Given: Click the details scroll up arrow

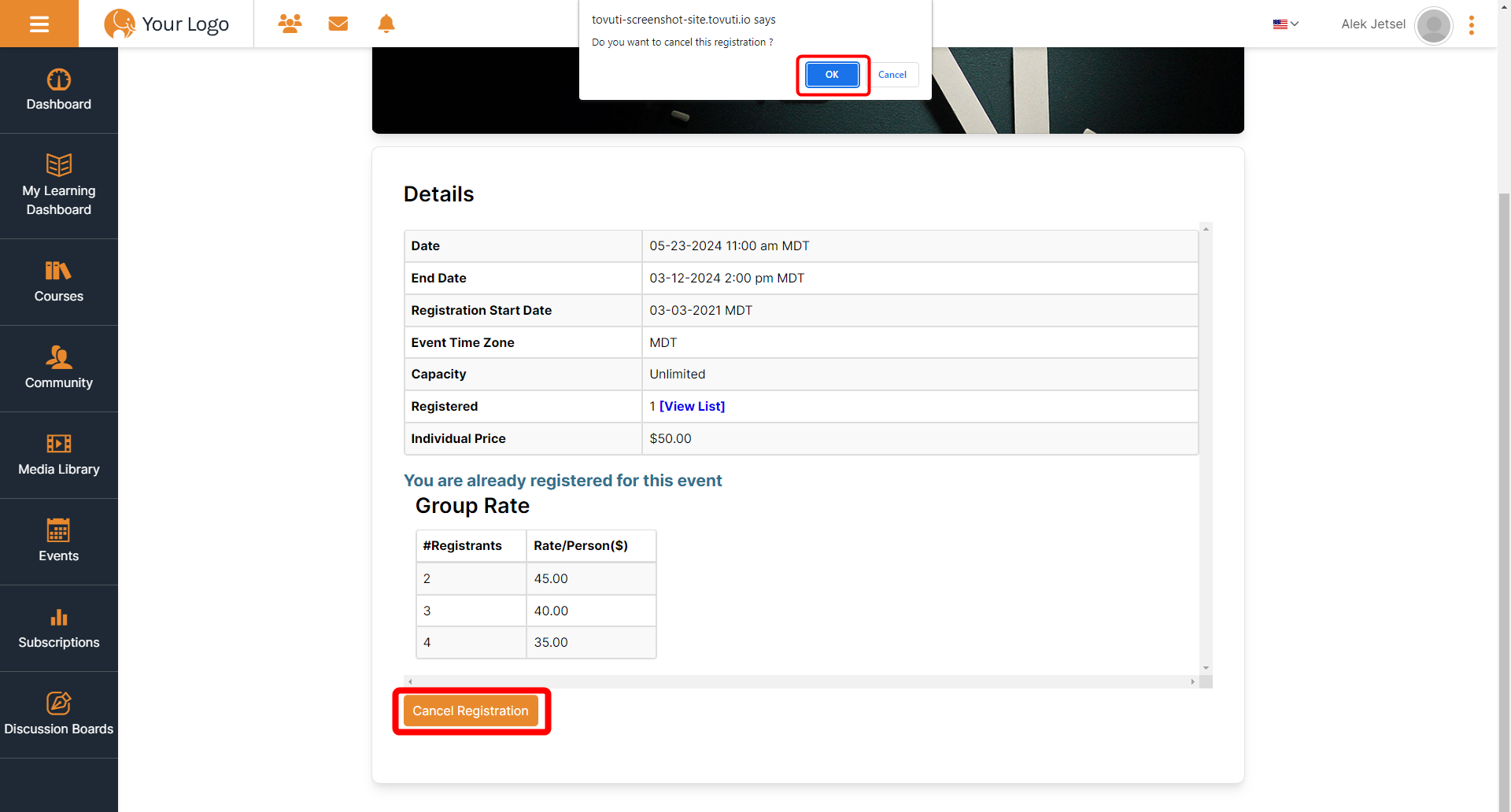Looking at the screenshot, I should coord(1206,229).
